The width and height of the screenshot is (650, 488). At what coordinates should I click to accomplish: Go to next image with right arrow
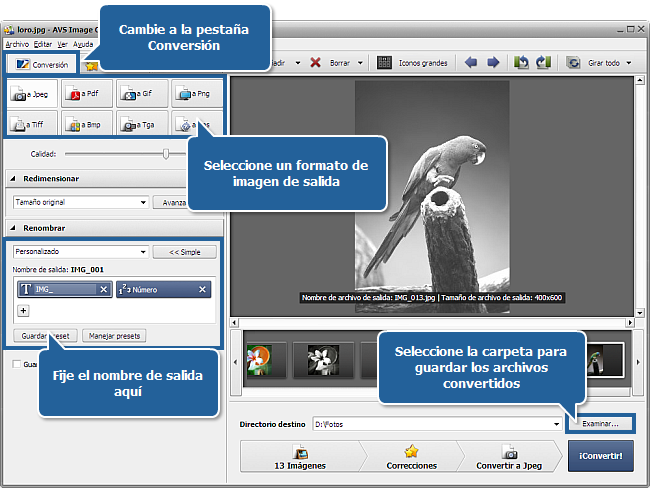click(493, 62)
